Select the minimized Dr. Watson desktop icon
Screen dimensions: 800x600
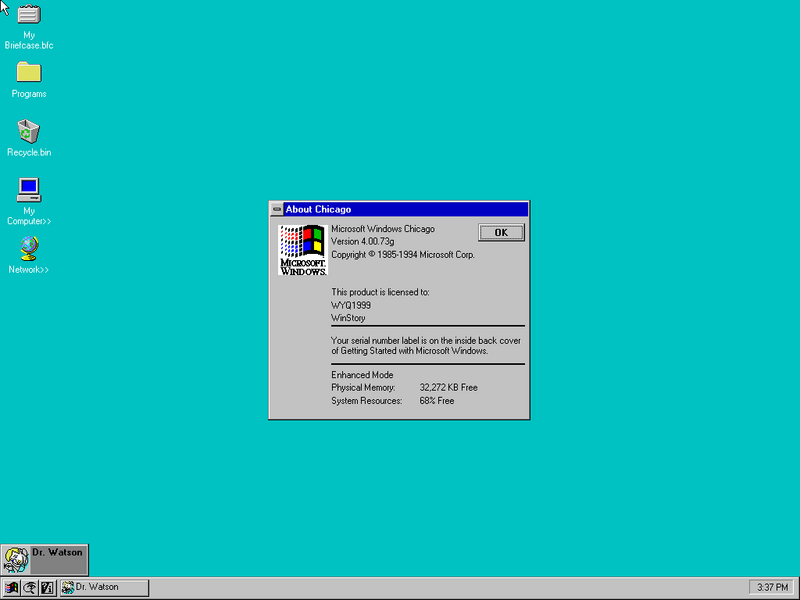pyautogui.click(x=44, y=560)
